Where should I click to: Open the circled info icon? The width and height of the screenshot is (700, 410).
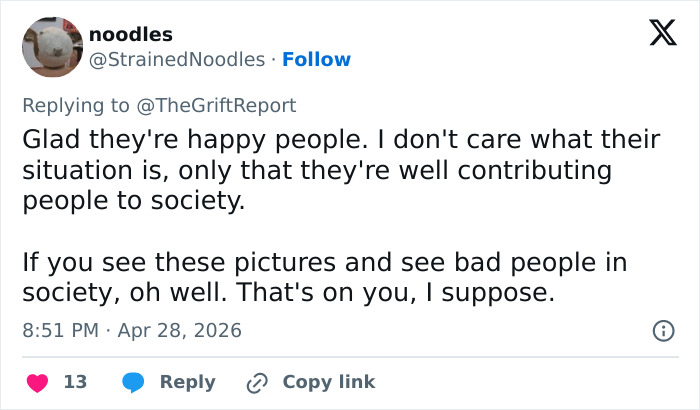661,330
